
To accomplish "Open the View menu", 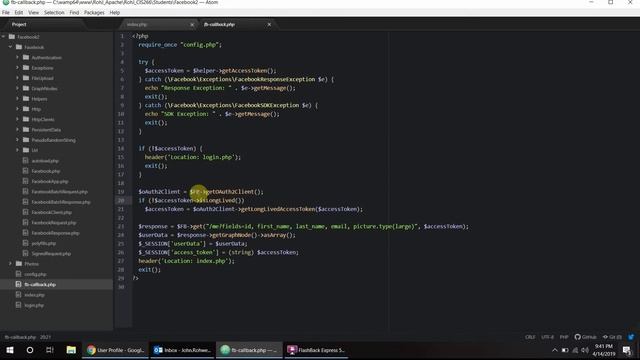I will click(33, 13).
